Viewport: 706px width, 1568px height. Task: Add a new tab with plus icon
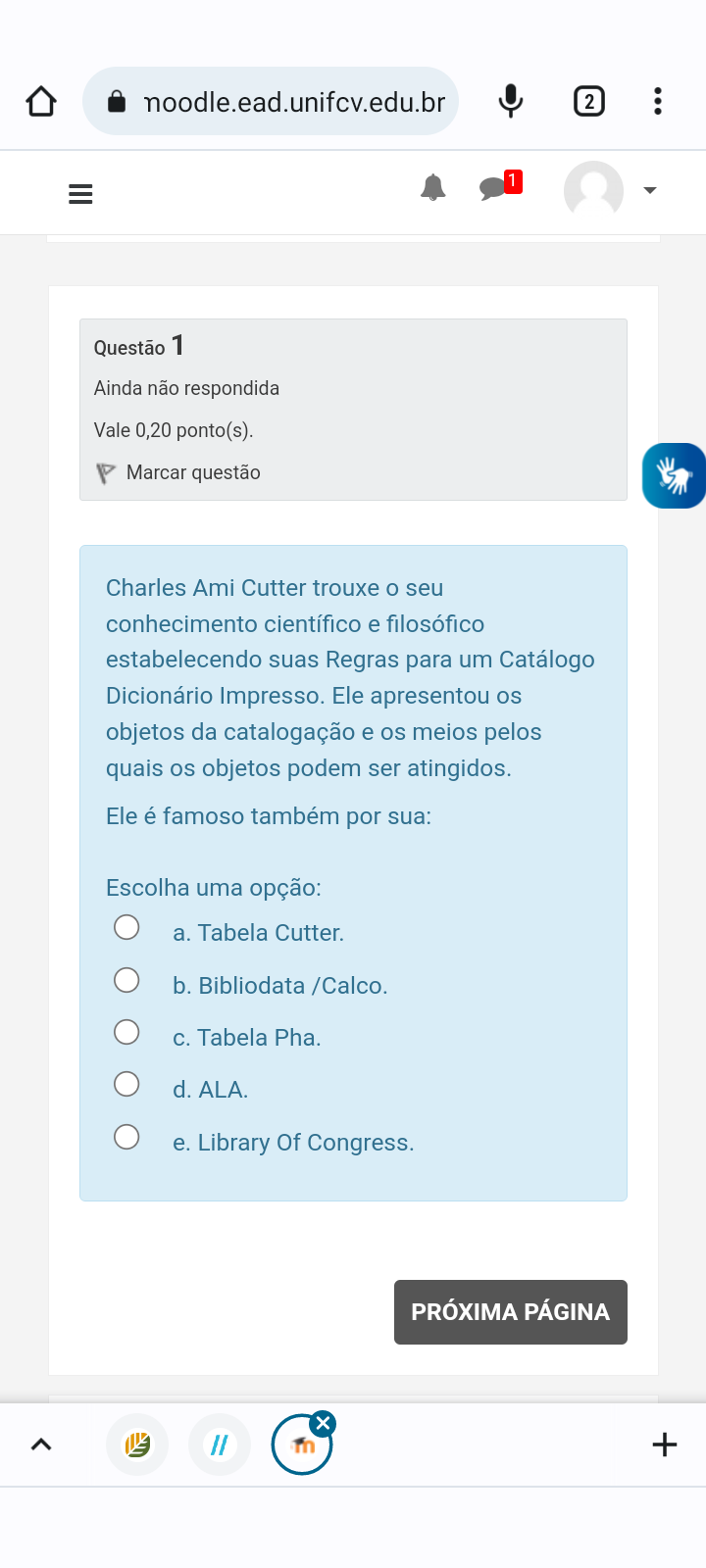click(664, 1445)
